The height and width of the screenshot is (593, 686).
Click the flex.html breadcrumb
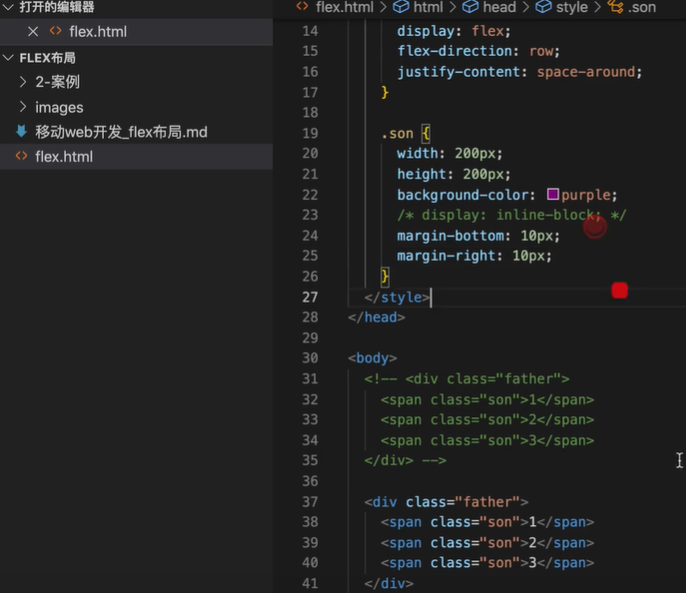[x=344, y=7]
